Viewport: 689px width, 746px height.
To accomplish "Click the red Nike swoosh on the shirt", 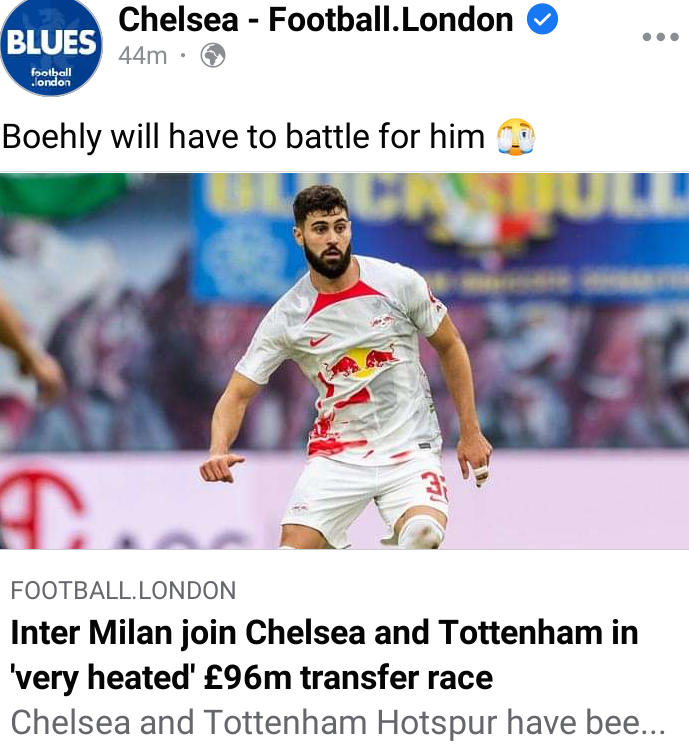I will click(x=320, y=340).
